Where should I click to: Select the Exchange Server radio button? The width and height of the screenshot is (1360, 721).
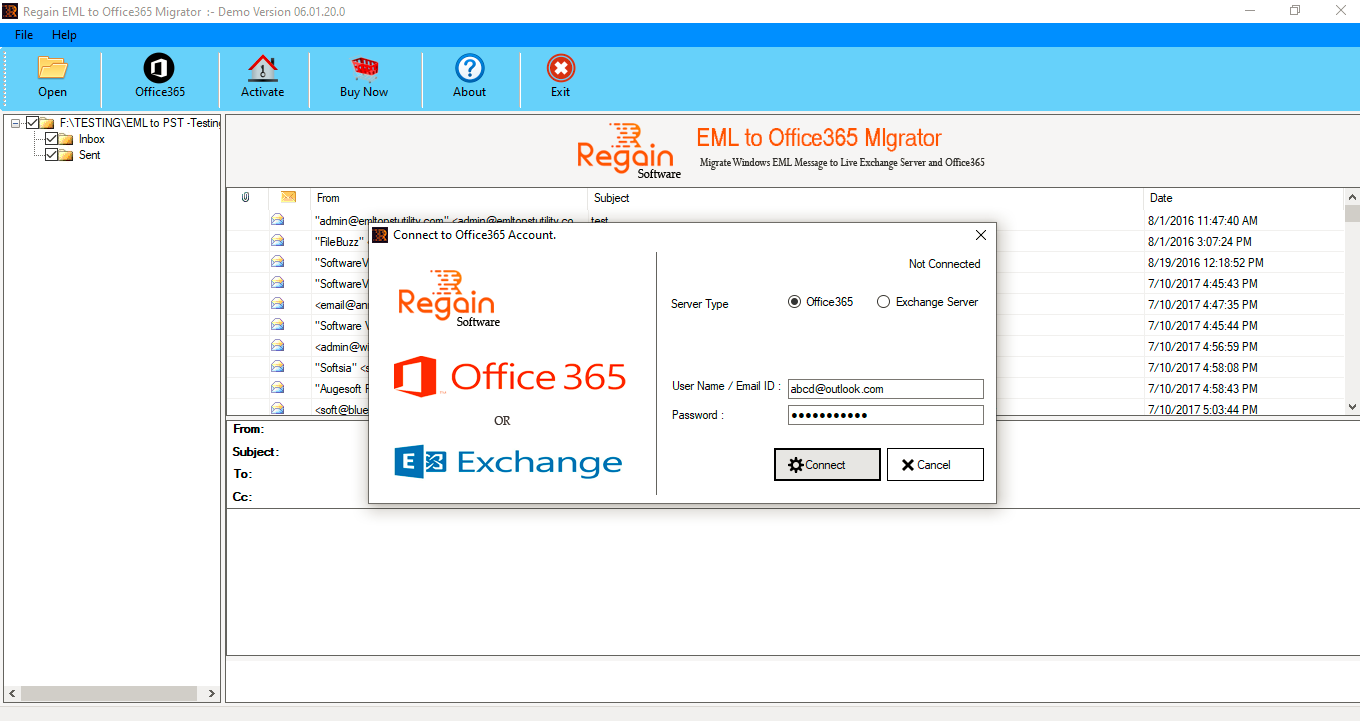point(883,302)
